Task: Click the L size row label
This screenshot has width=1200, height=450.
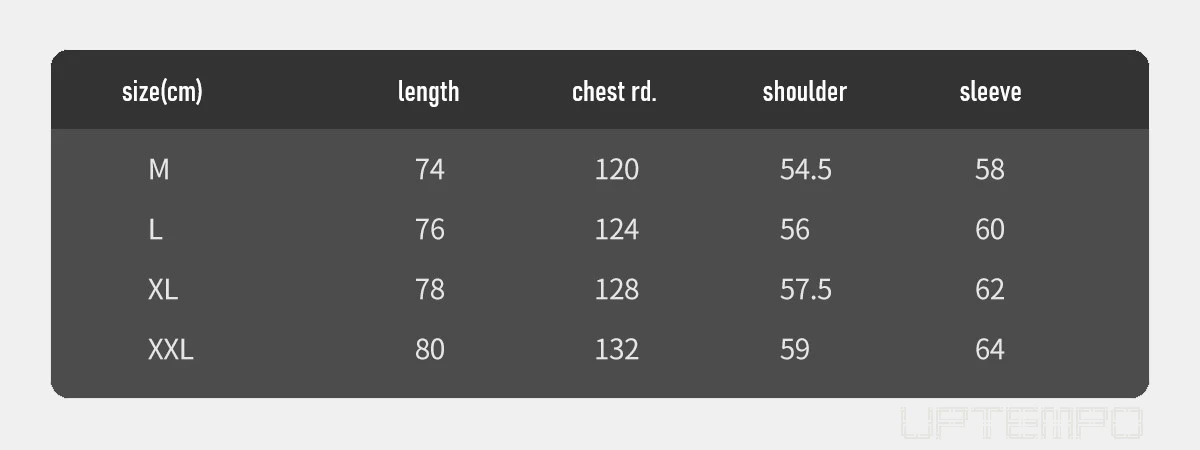Action: 155,230
